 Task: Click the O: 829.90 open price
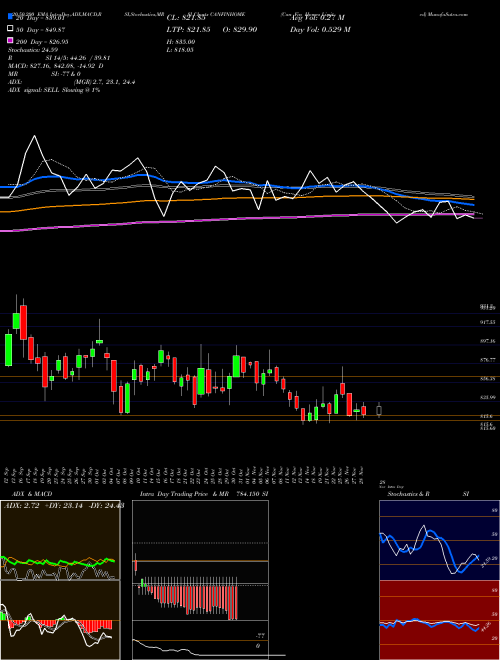[239, 30]
